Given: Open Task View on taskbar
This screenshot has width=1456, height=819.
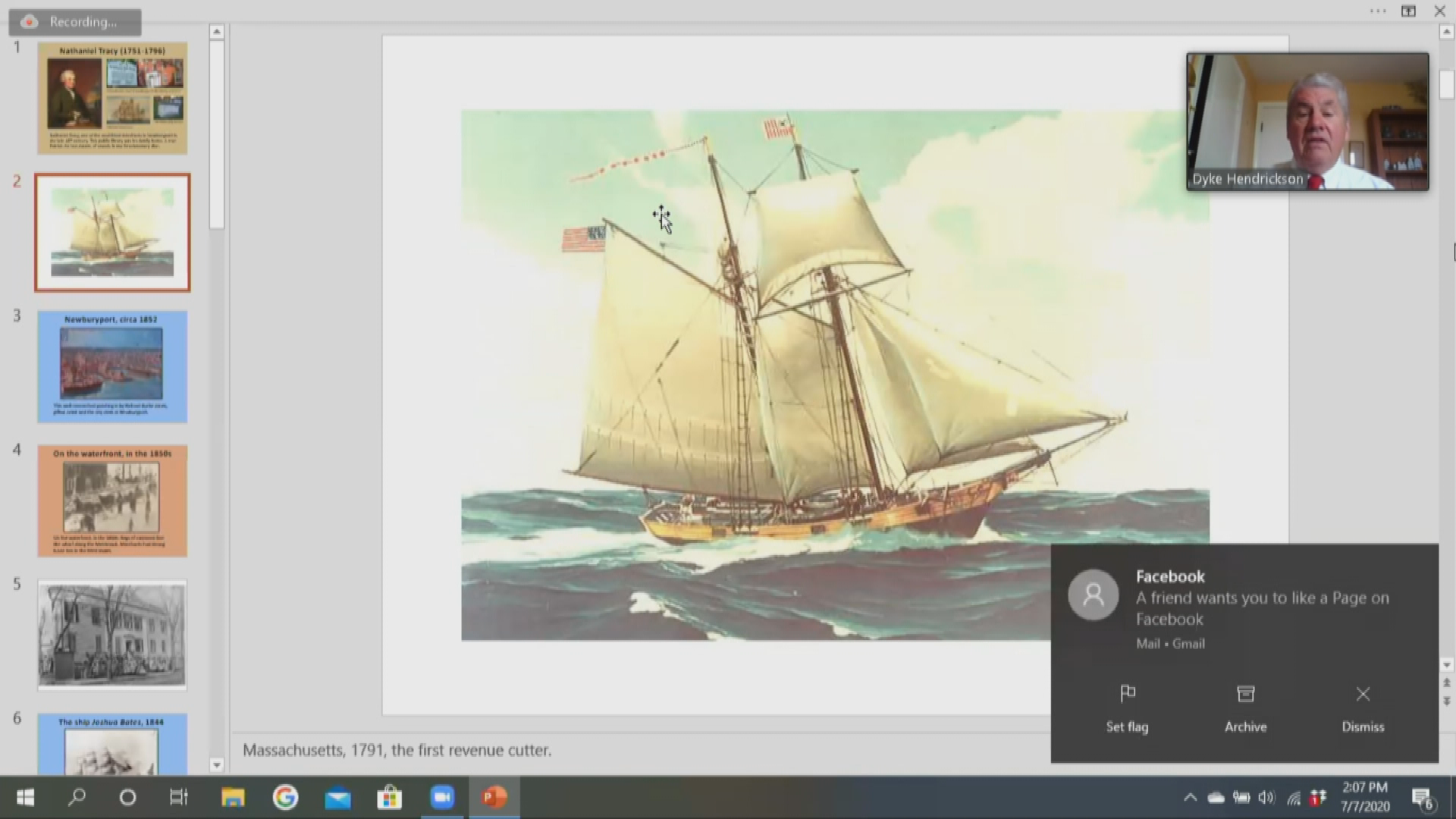Looking at the screenshot, I should pyautogui.click(x=179, y=797).
